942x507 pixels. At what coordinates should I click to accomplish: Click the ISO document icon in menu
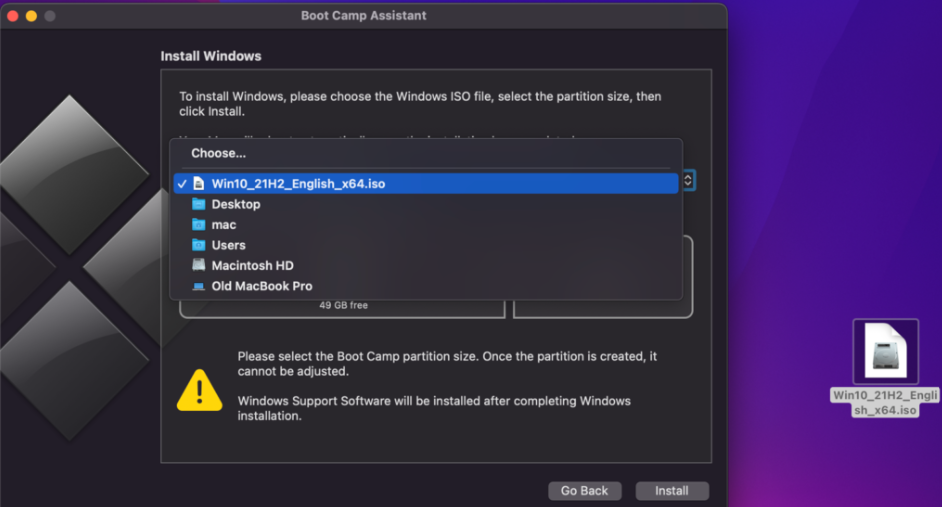pyautogui.click(x=198, y=184)
